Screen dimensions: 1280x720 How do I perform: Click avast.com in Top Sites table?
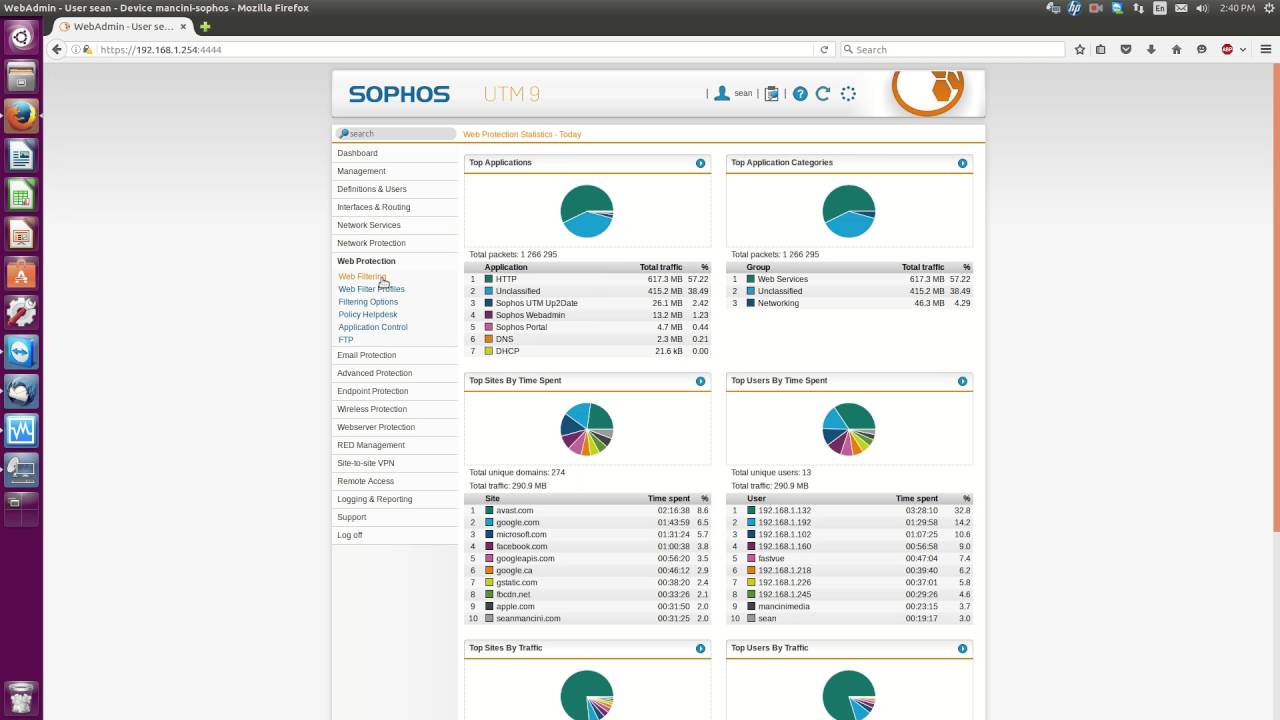pyautogui.click(x=515, y=510)
